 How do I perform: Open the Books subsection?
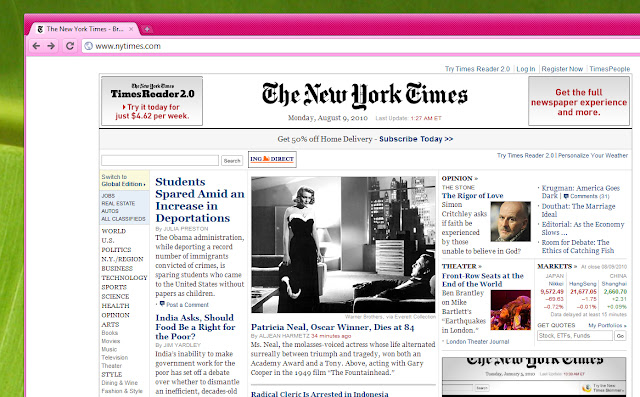109,333
